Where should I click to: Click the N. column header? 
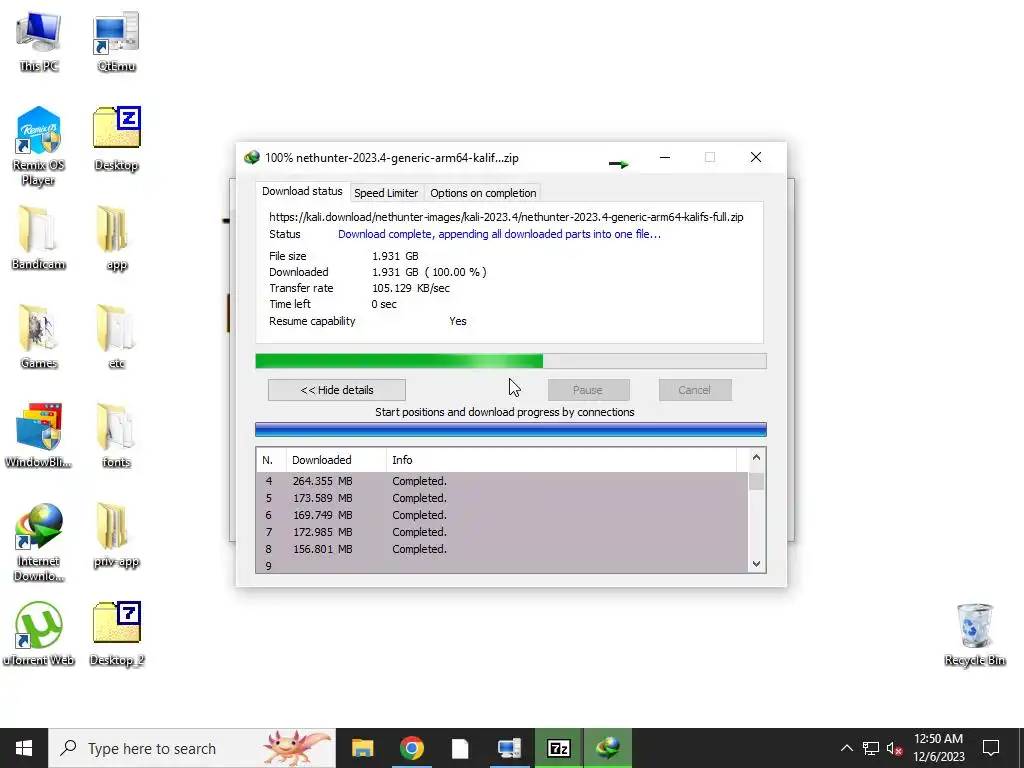click(271, 460)
